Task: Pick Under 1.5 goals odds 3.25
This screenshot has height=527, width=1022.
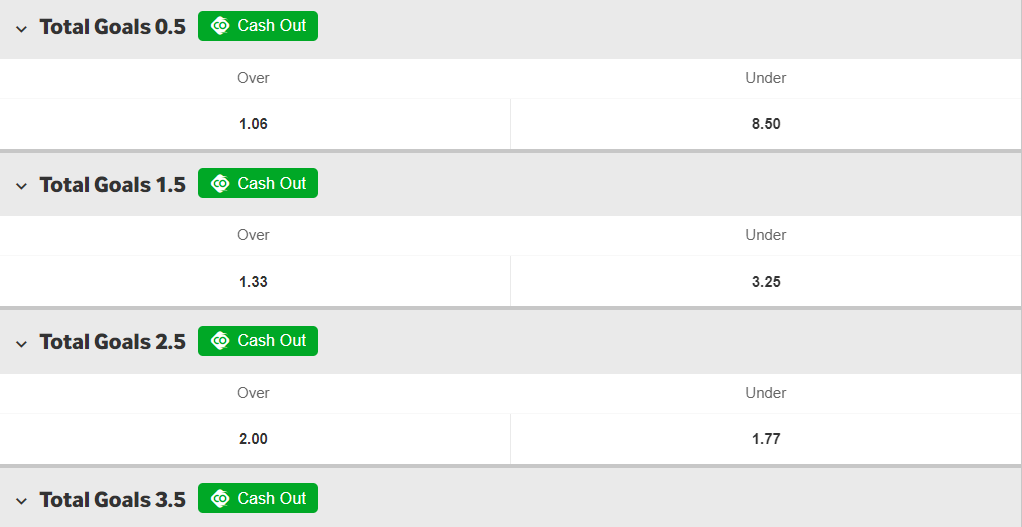Action: (x=766, y=281)
